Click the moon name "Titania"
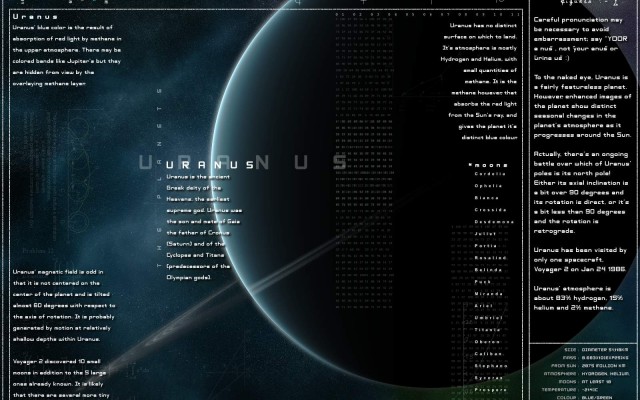This screenshot has height=400, width=640. point(488,330)
